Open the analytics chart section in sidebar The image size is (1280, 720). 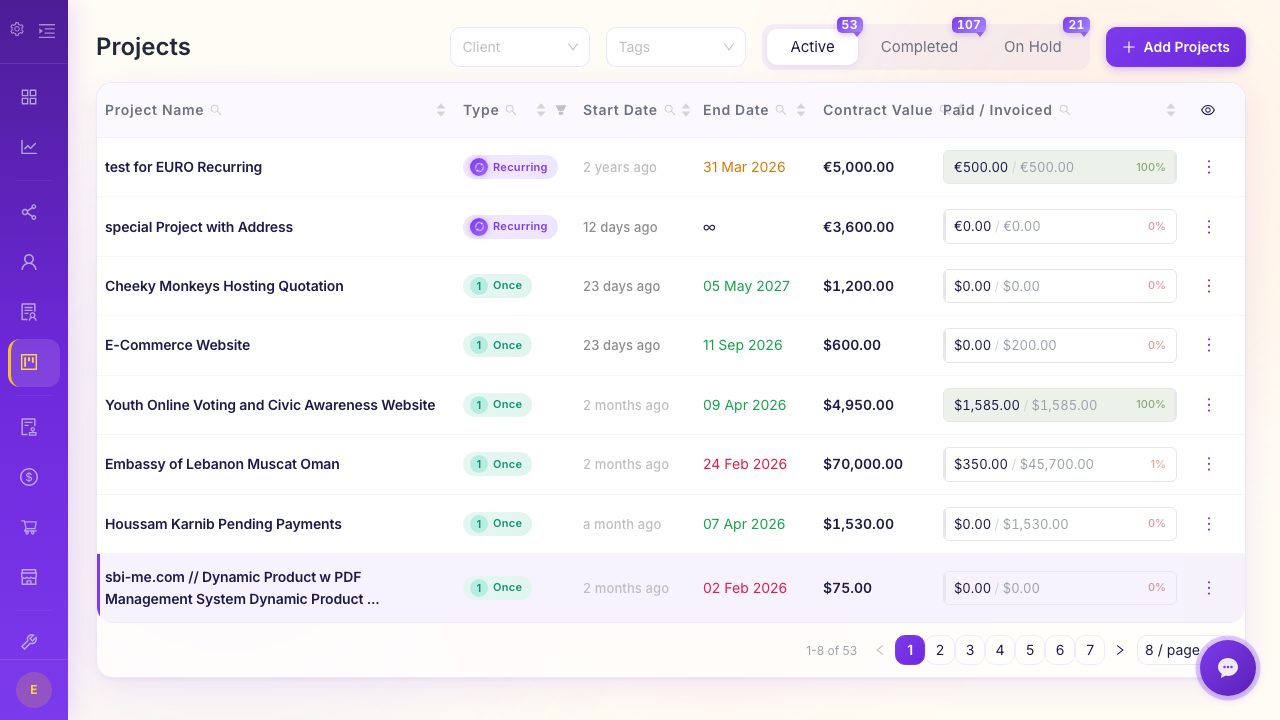[29, 146]
